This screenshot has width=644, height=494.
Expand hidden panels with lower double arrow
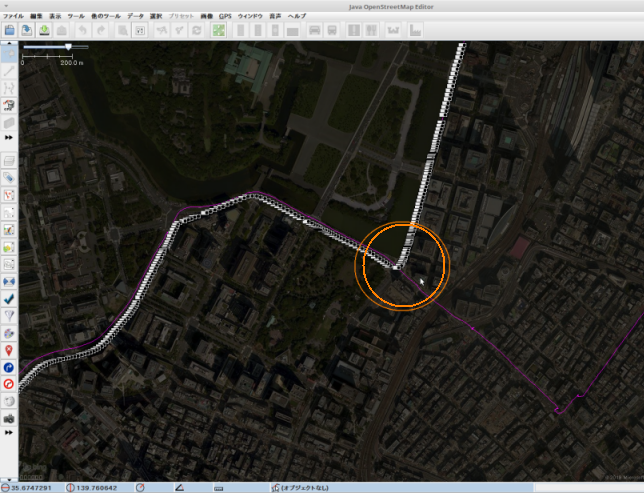(9, 433)
